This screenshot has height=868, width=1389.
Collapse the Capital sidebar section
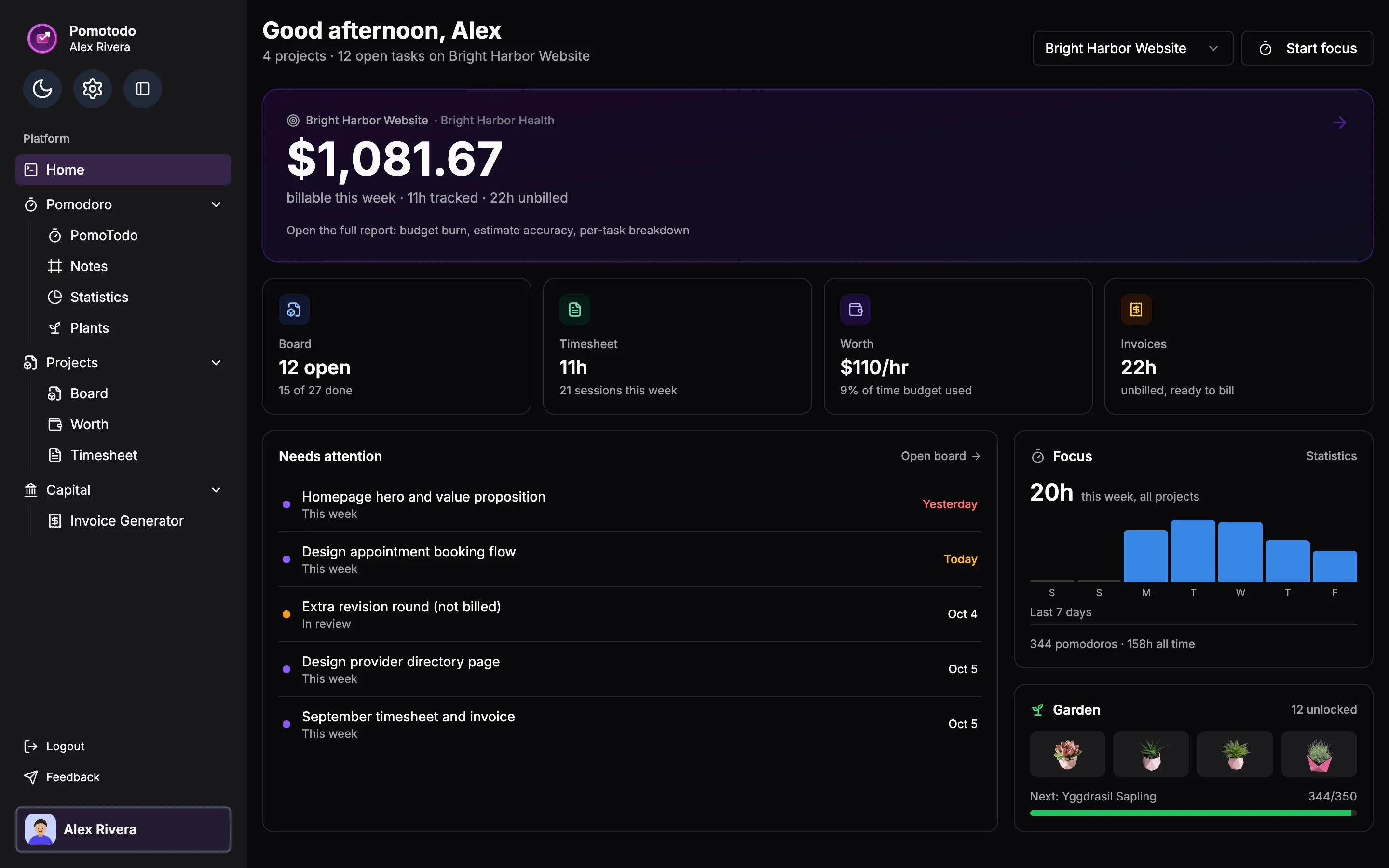tap(216, 489)
